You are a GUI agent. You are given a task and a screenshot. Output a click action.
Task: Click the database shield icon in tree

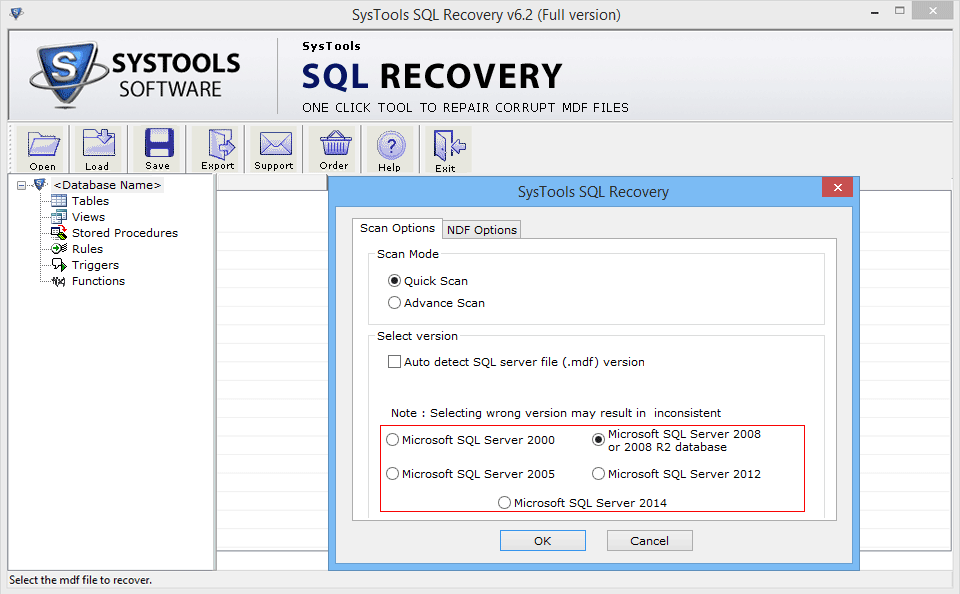(x=40, y=184)
